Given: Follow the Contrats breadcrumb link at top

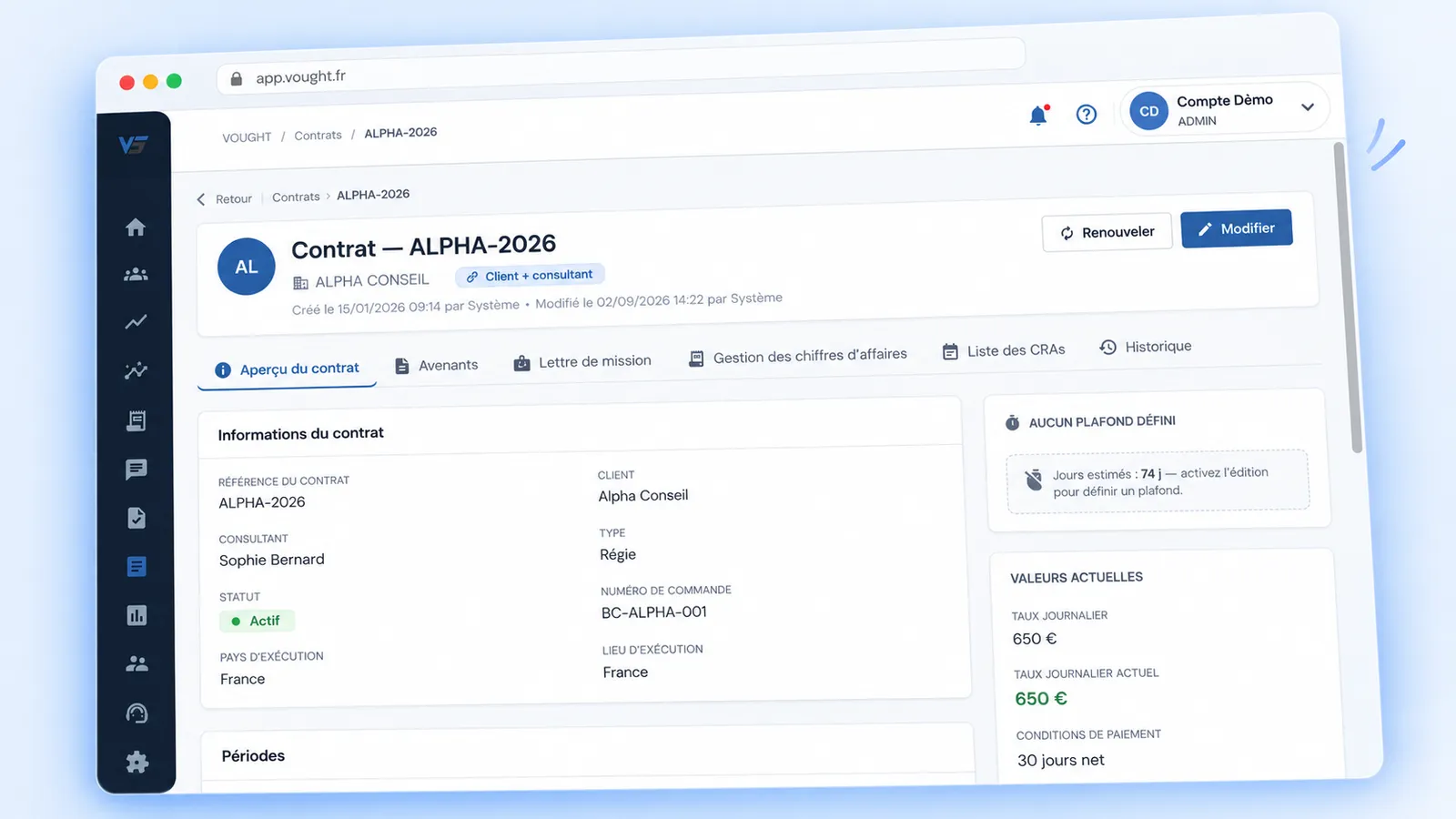Looking at the screenshot, I should coord(318,136).
